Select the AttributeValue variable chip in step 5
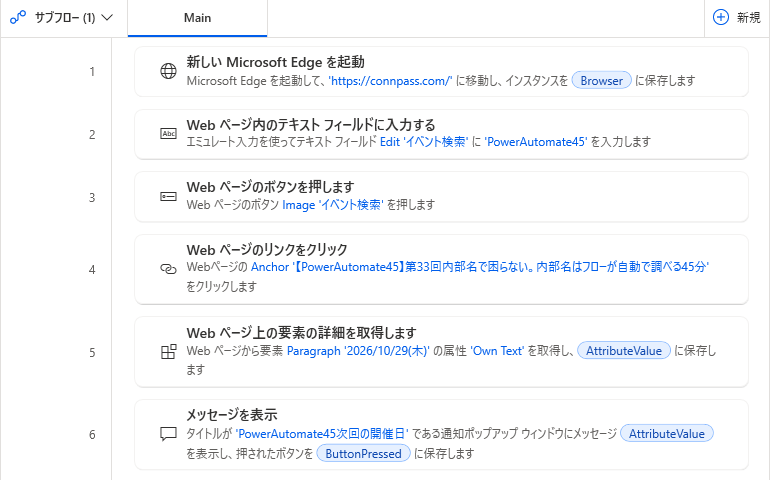 pos(624,351)
